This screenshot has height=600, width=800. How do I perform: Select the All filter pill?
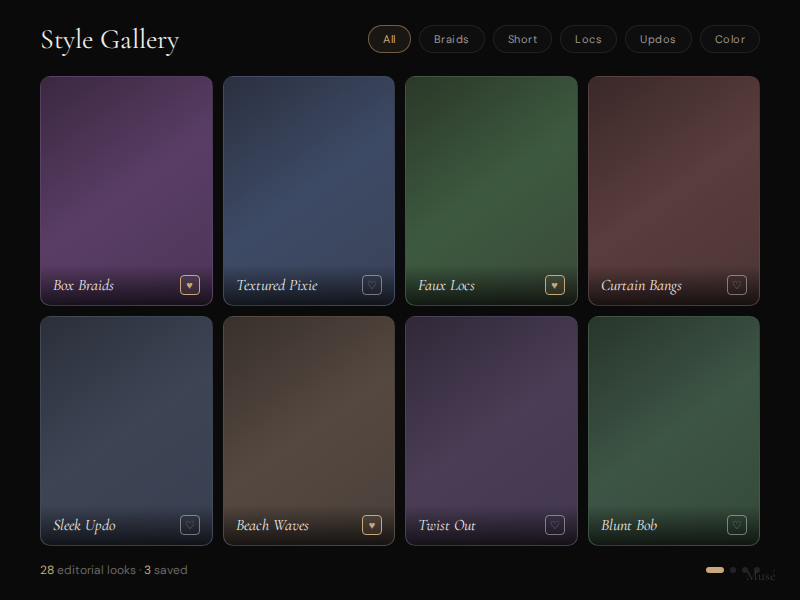pyautogui.click(x=389, y=39)
